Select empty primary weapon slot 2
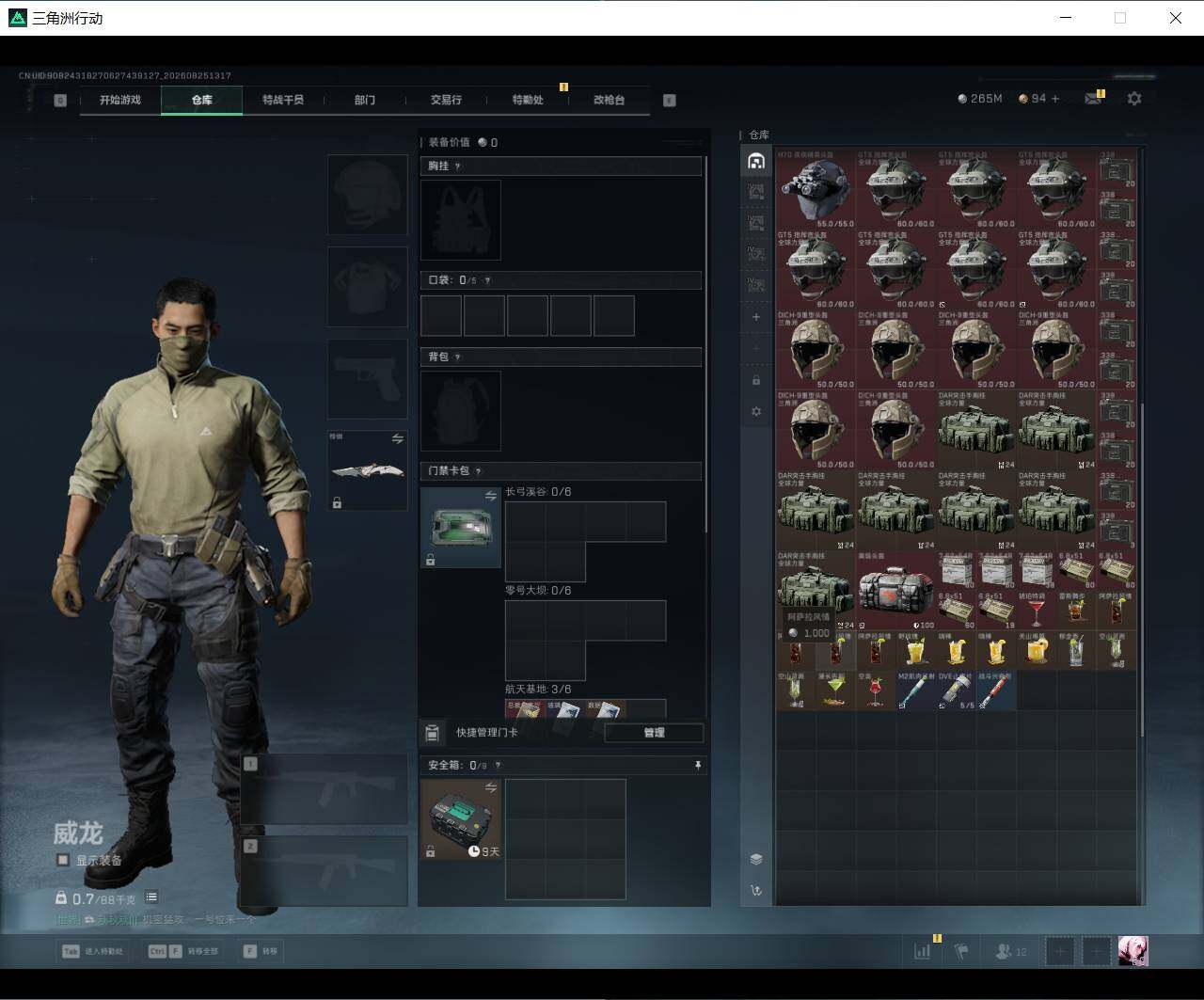Screen dimensions: 1204x1000 click(325, 871)
